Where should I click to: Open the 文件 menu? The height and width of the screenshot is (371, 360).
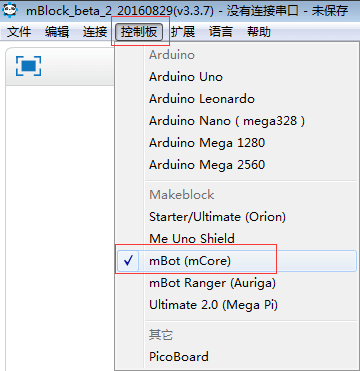tap(19, 32)
